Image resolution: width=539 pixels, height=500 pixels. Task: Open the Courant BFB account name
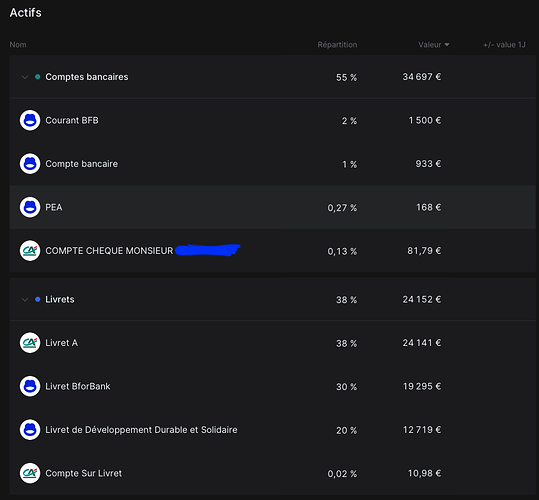[x=72, y=120]
